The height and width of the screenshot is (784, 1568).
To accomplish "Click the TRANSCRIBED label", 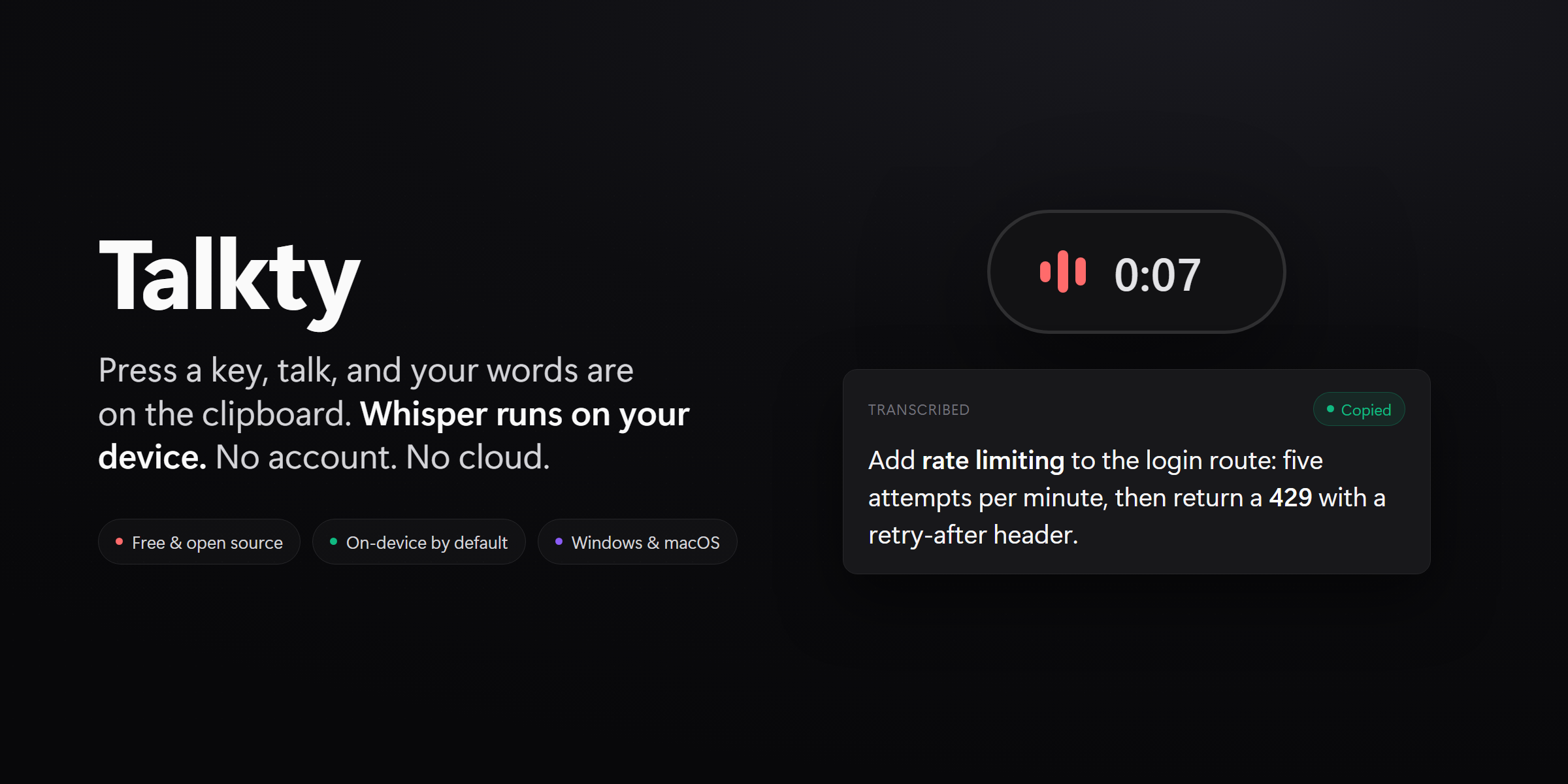I will click(919, 410).
